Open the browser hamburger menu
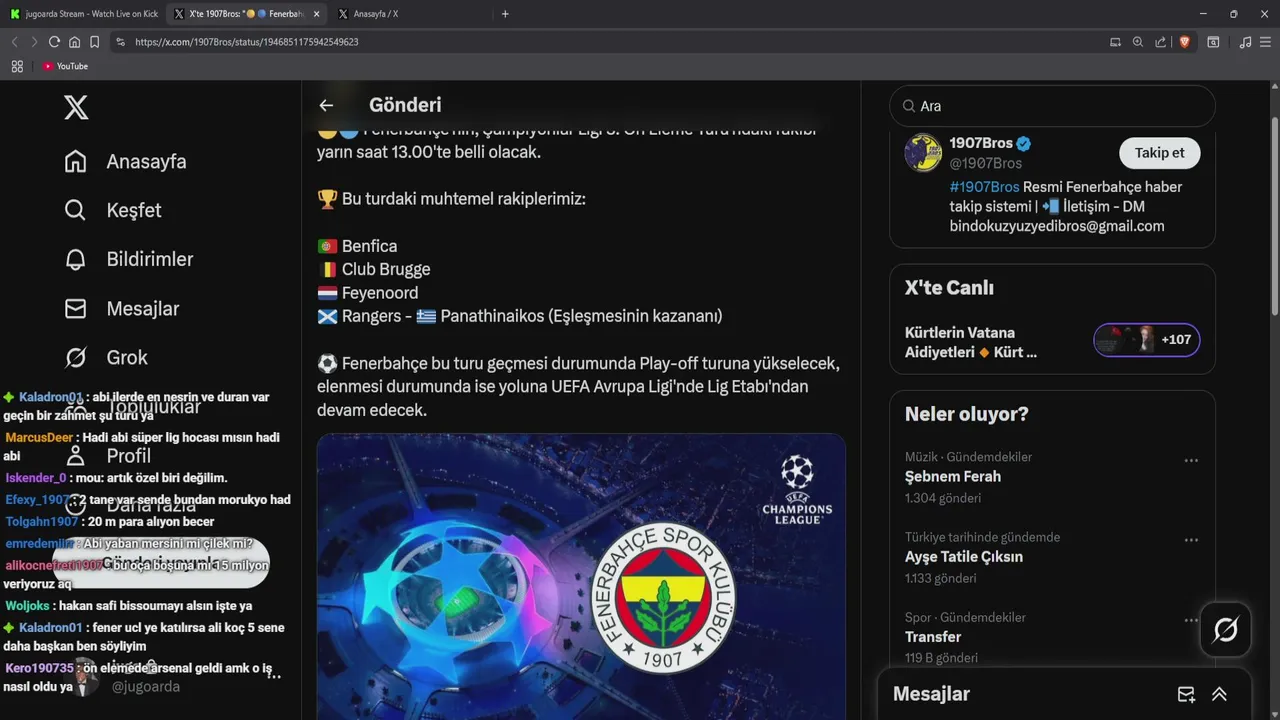Screen dimensions: 1280x720 pyautogui.click(x=1266, y=42)
